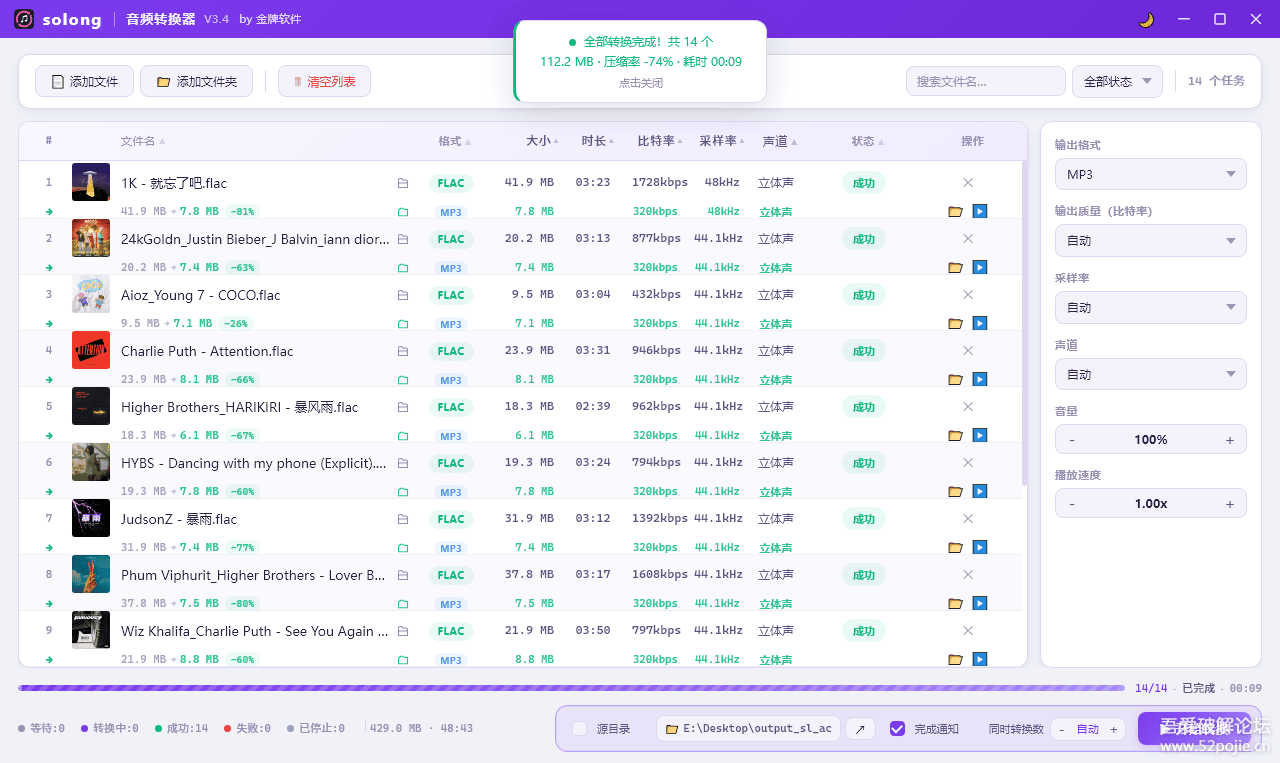Remove the HYBS 'Dancing with my phone' row
This screenshot has width=1280, height=763.
click(968, 462)
